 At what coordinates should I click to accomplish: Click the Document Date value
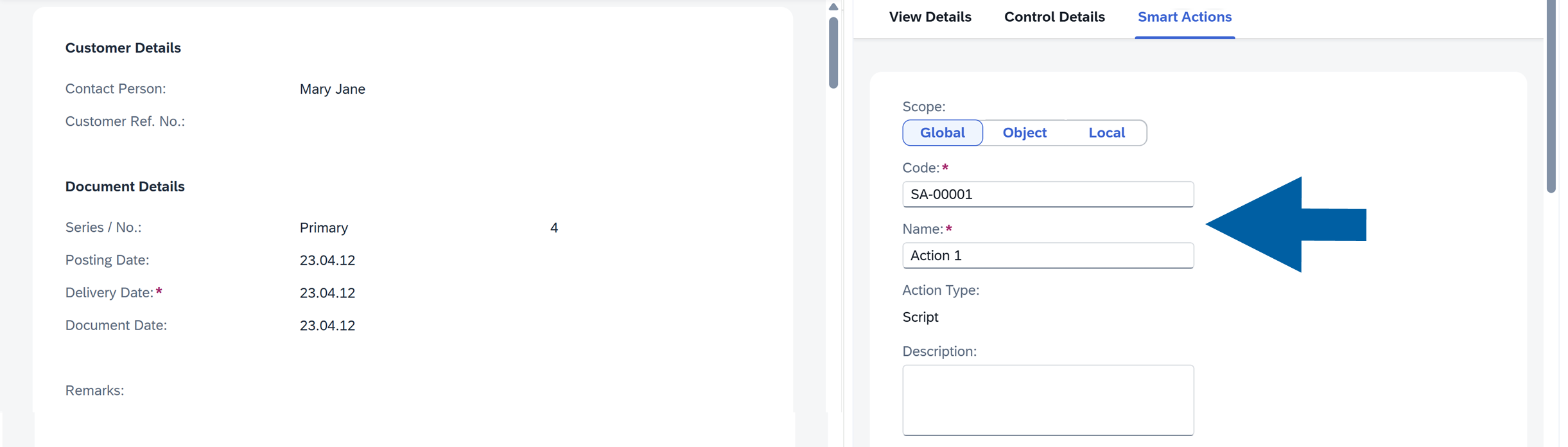327,325
